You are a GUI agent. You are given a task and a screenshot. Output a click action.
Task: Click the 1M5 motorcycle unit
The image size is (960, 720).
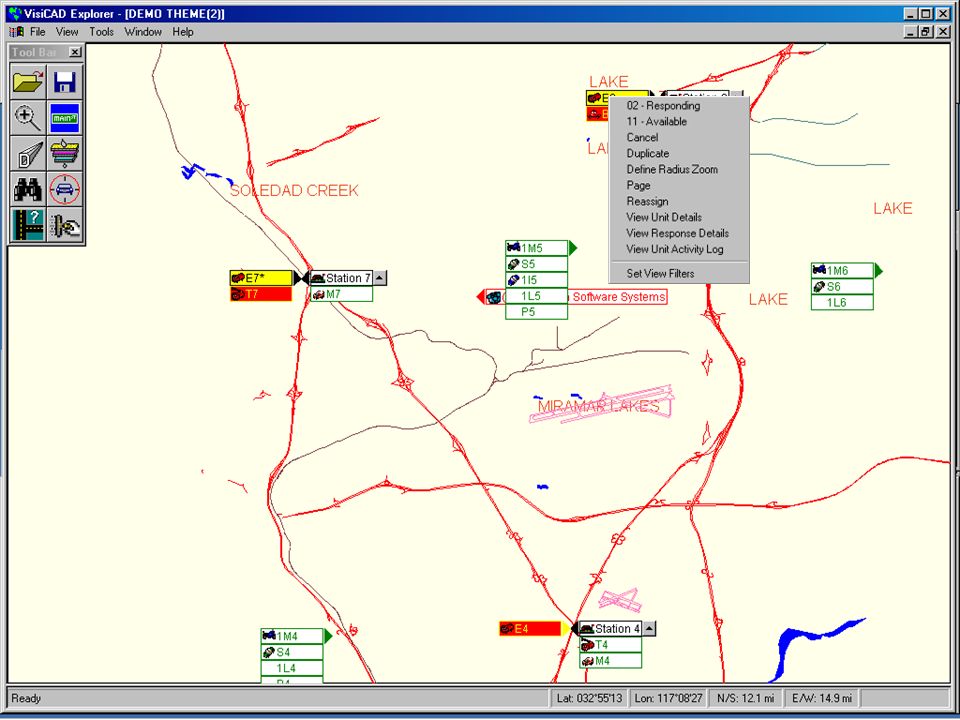536,248
